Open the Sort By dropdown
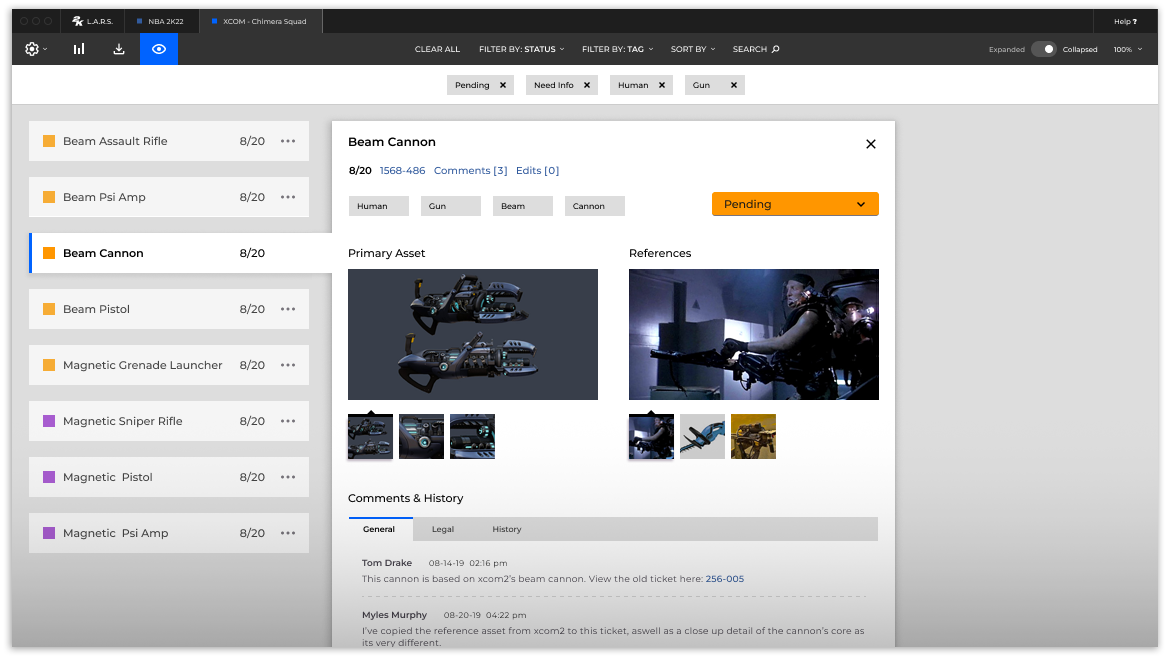1170x658 pixels. click(692, 49)
